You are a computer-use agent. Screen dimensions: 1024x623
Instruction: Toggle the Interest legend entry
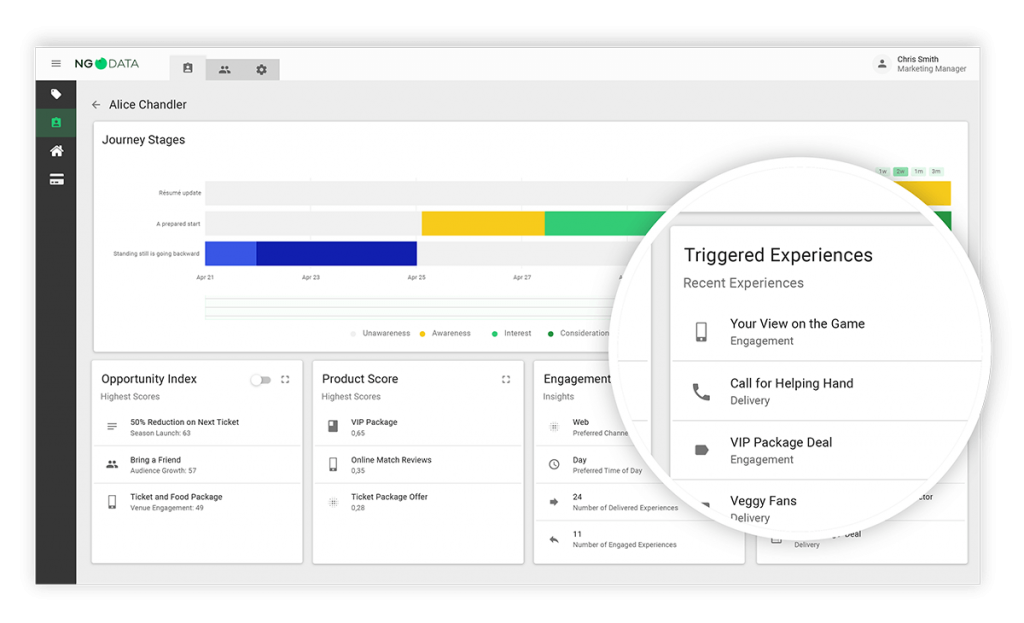point(511,334)
